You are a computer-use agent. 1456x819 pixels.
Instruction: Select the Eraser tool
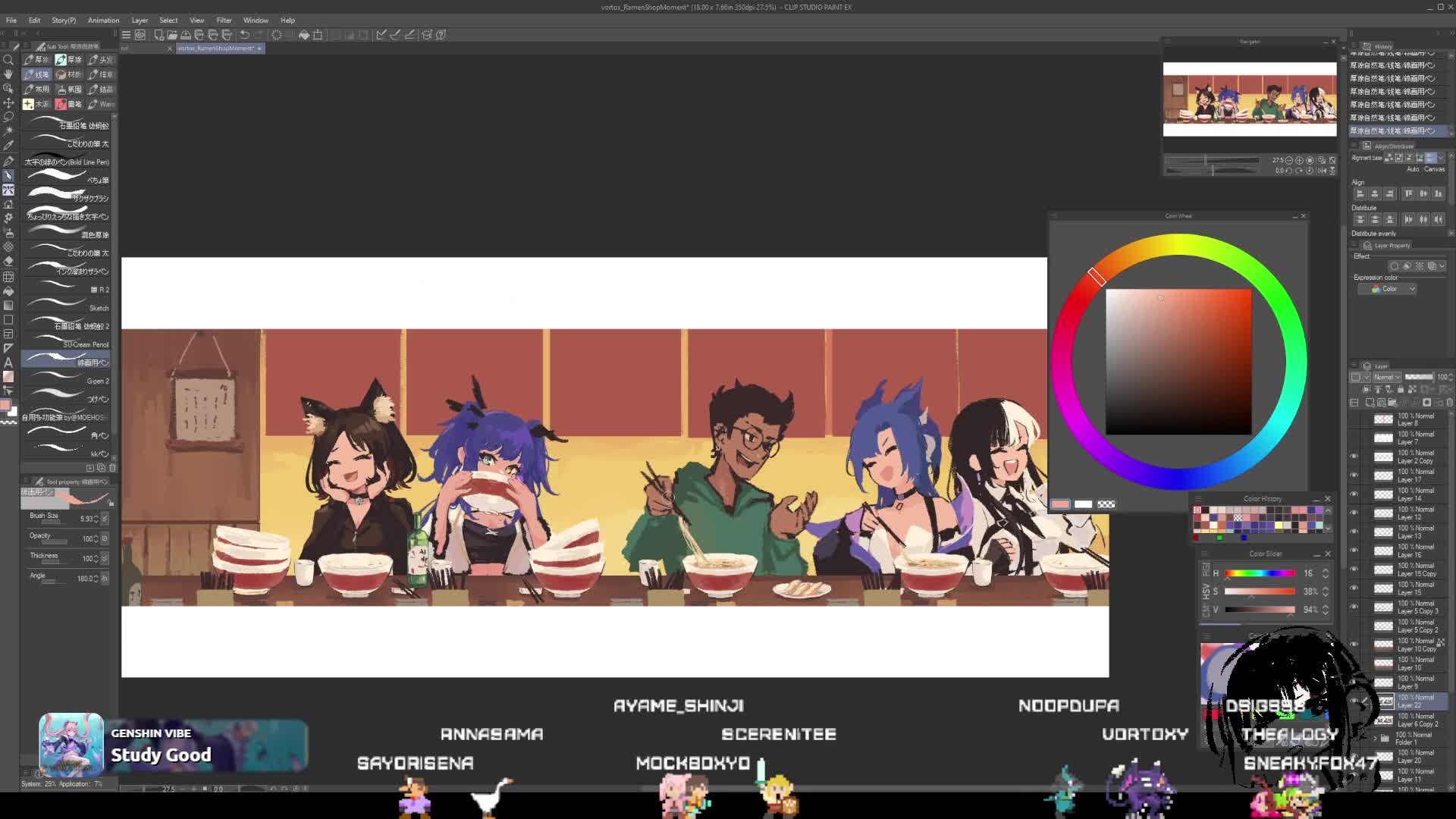(x=8, y=262)
